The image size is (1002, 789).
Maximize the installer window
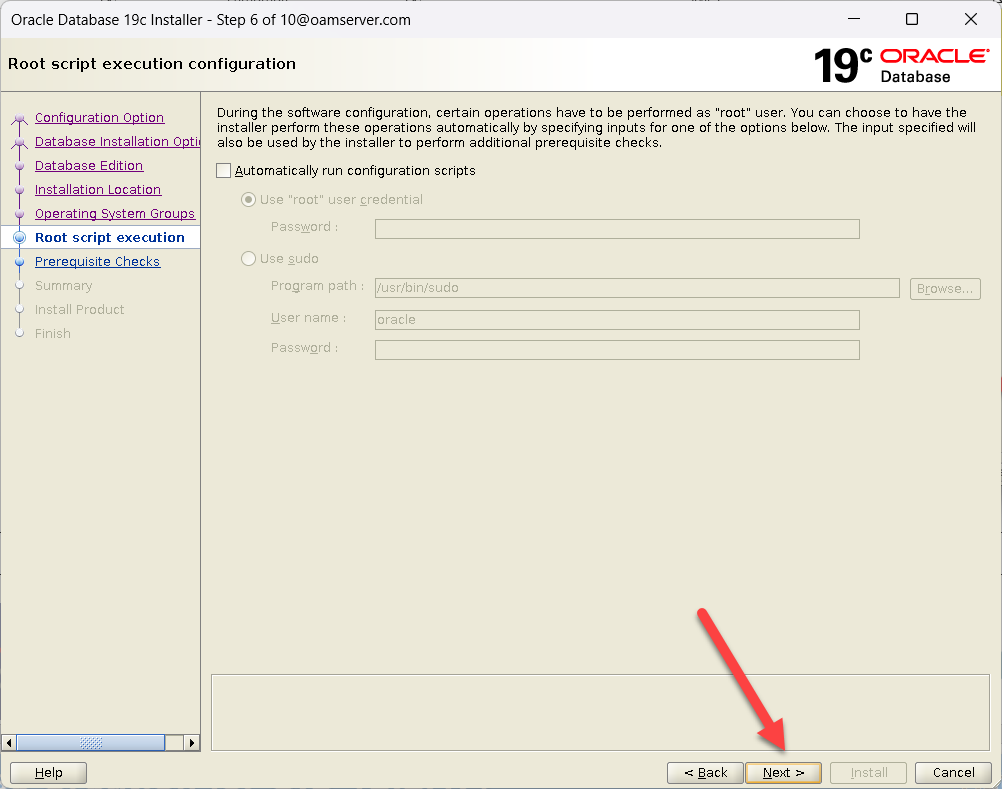pyautogui.click(x=911, y=19)
